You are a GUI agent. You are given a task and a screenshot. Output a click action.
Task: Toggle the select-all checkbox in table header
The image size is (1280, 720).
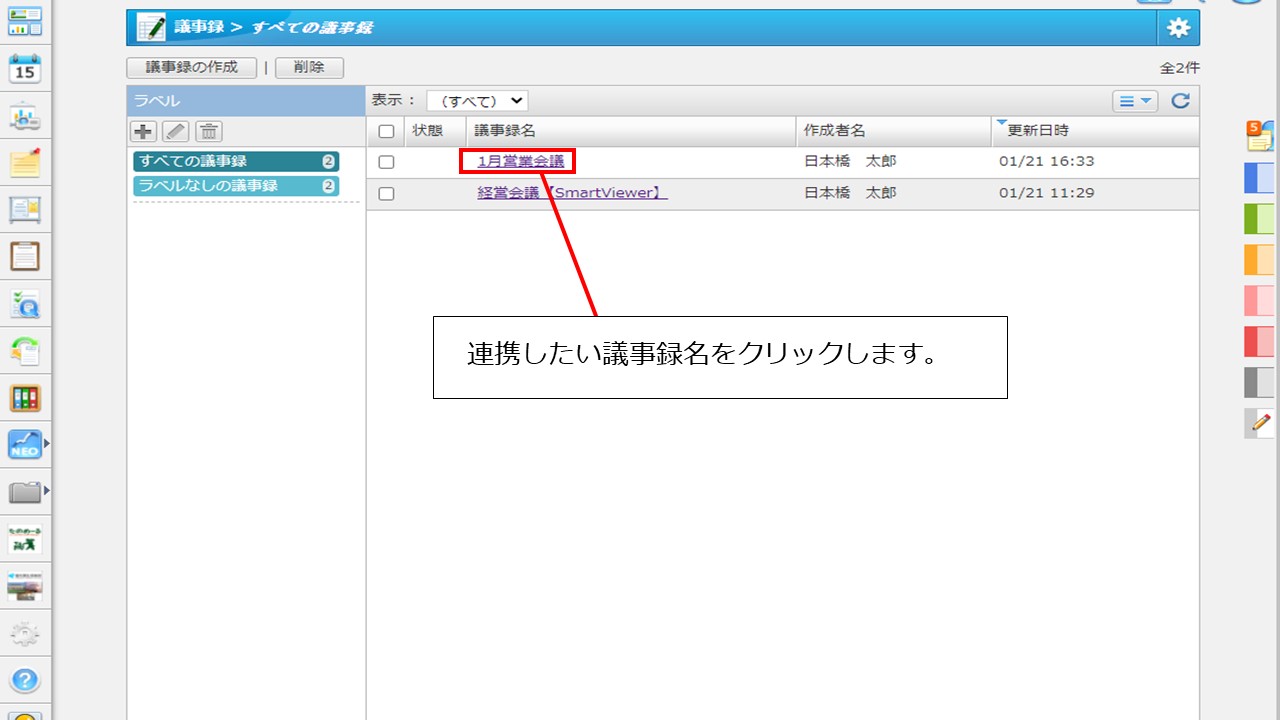tap(386, 131)
